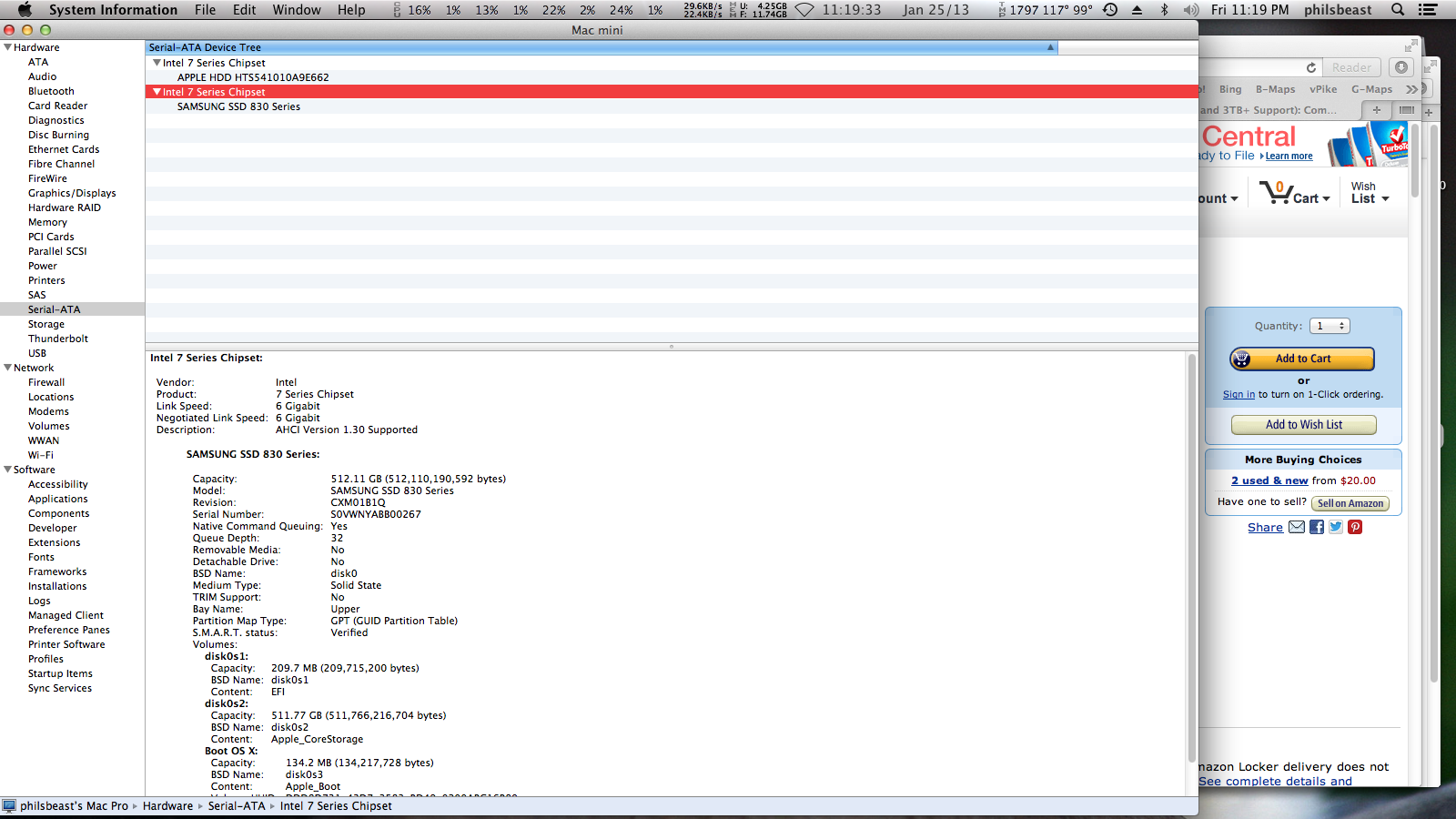
Task: Share the Amazon item on Twitter
Action: tap(1336, 527)
